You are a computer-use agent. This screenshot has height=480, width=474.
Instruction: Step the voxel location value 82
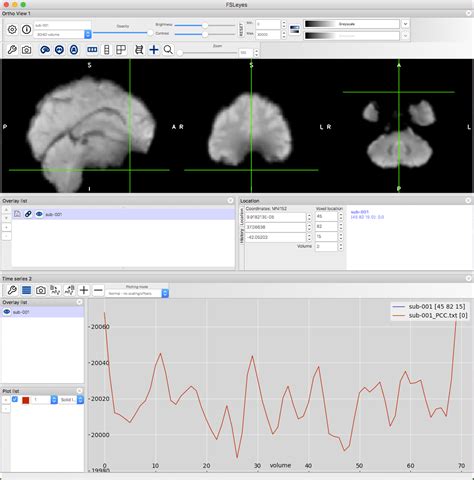341,226
